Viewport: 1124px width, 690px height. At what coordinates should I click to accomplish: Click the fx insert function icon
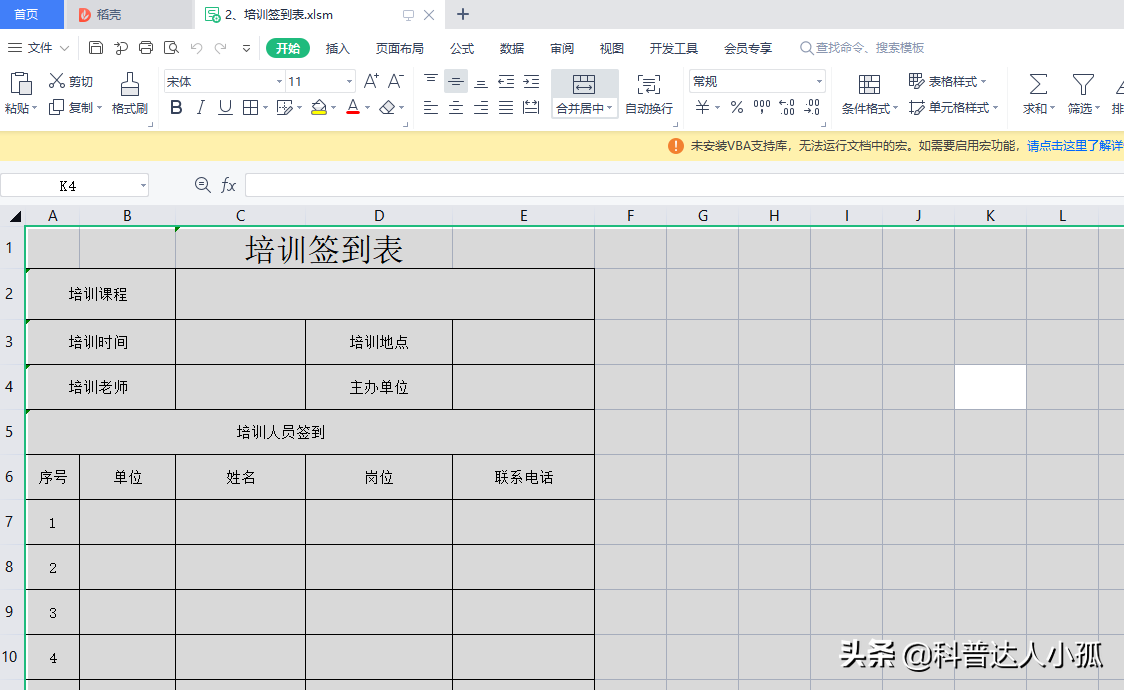[229, 186]
